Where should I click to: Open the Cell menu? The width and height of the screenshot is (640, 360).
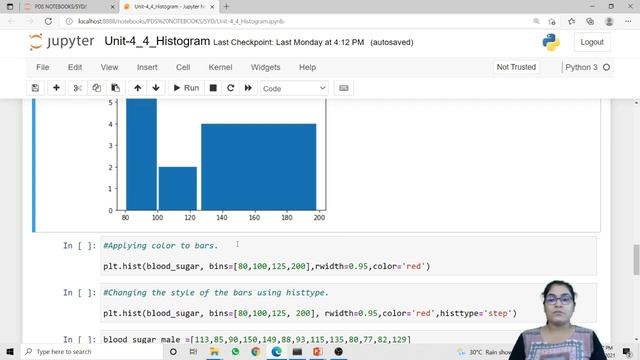coord(183,67)
